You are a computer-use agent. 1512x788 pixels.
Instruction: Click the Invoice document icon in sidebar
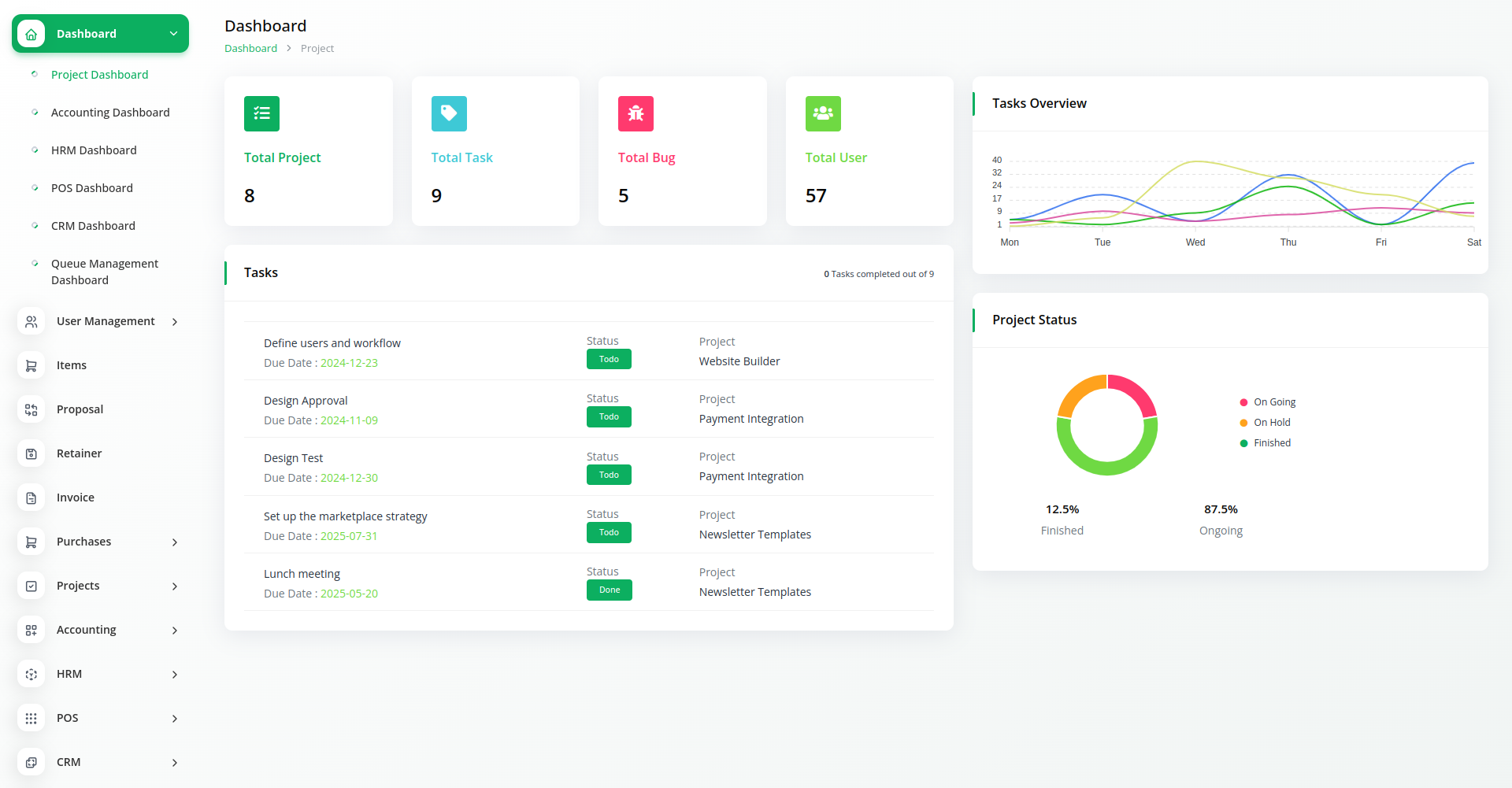point(31,498)
